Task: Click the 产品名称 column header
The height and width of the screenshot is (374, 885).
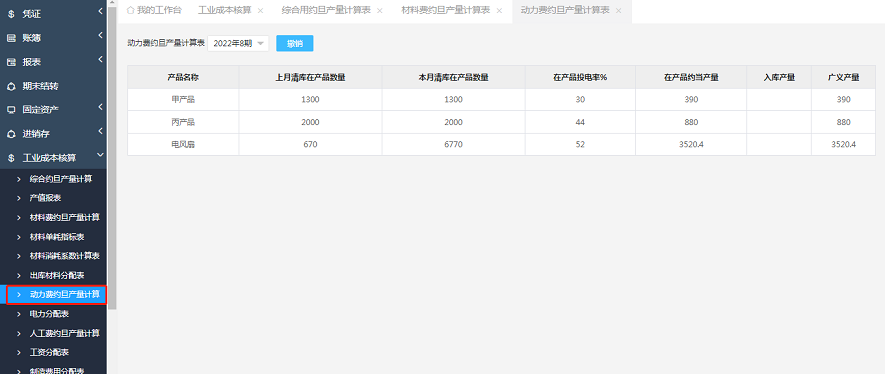Action: [183, 77]
